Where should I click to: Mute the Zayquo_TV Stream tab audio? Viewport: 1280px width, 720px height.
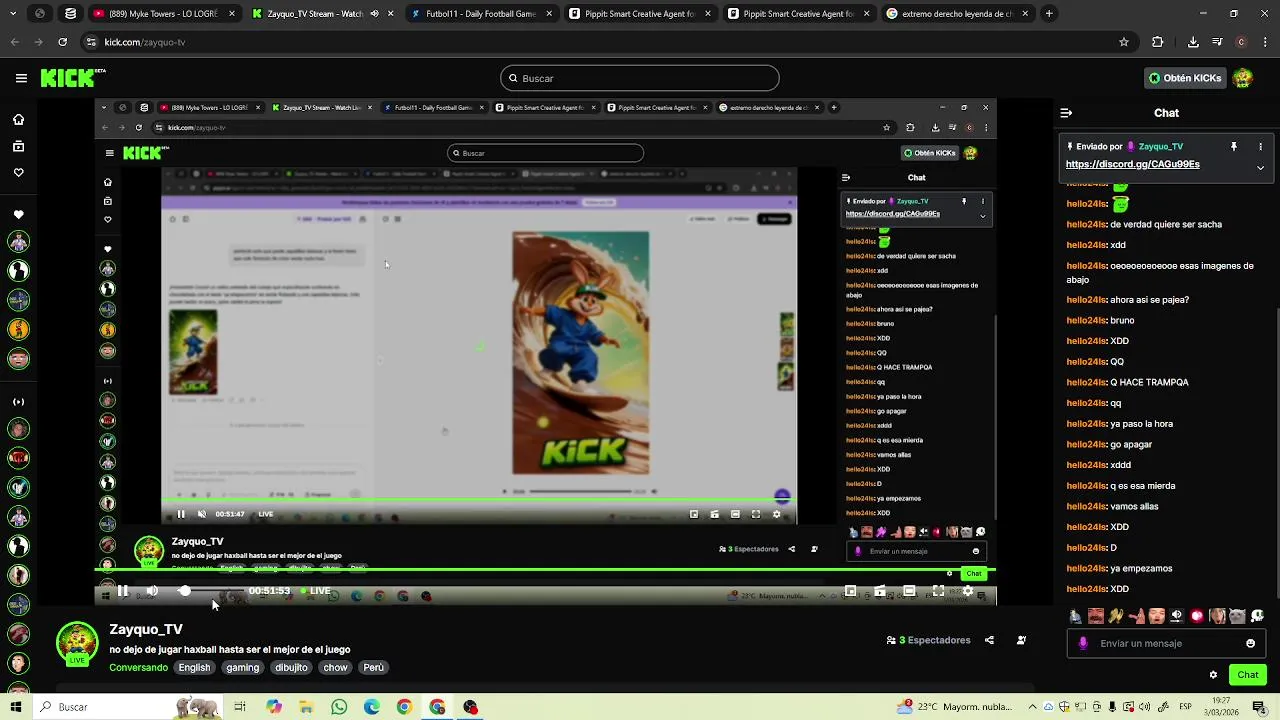click(x=375, y=14)
